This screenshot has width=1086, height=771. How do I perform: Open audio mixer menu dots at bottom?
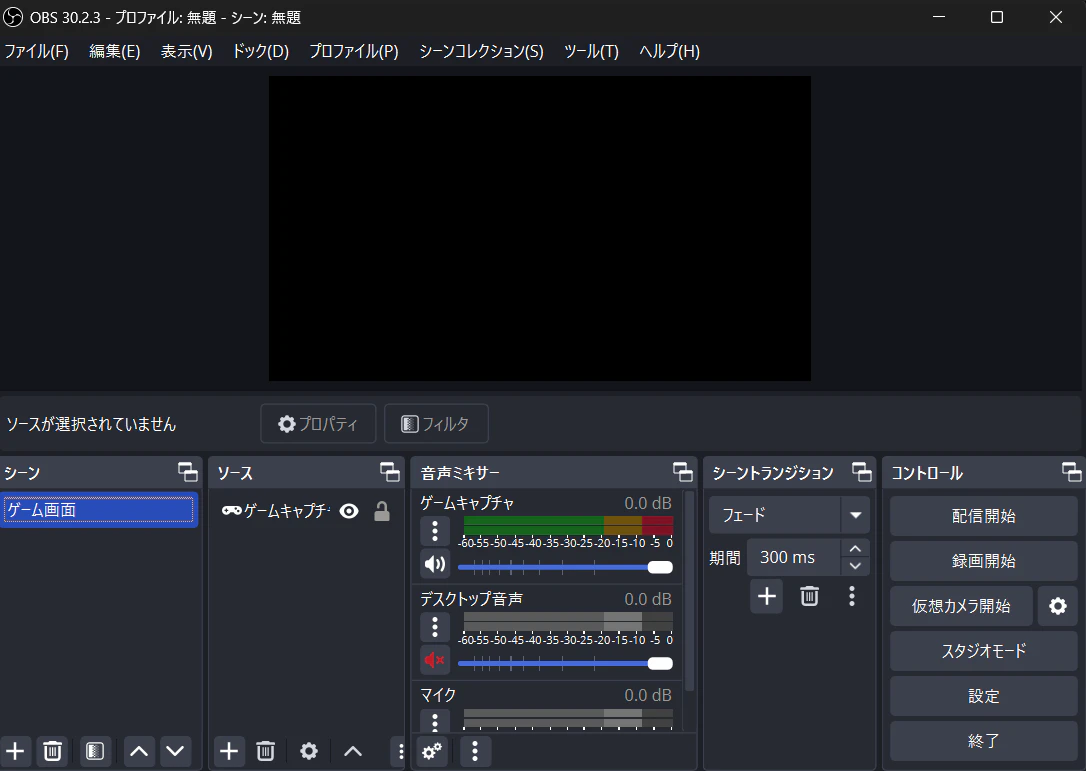[474, 752]
